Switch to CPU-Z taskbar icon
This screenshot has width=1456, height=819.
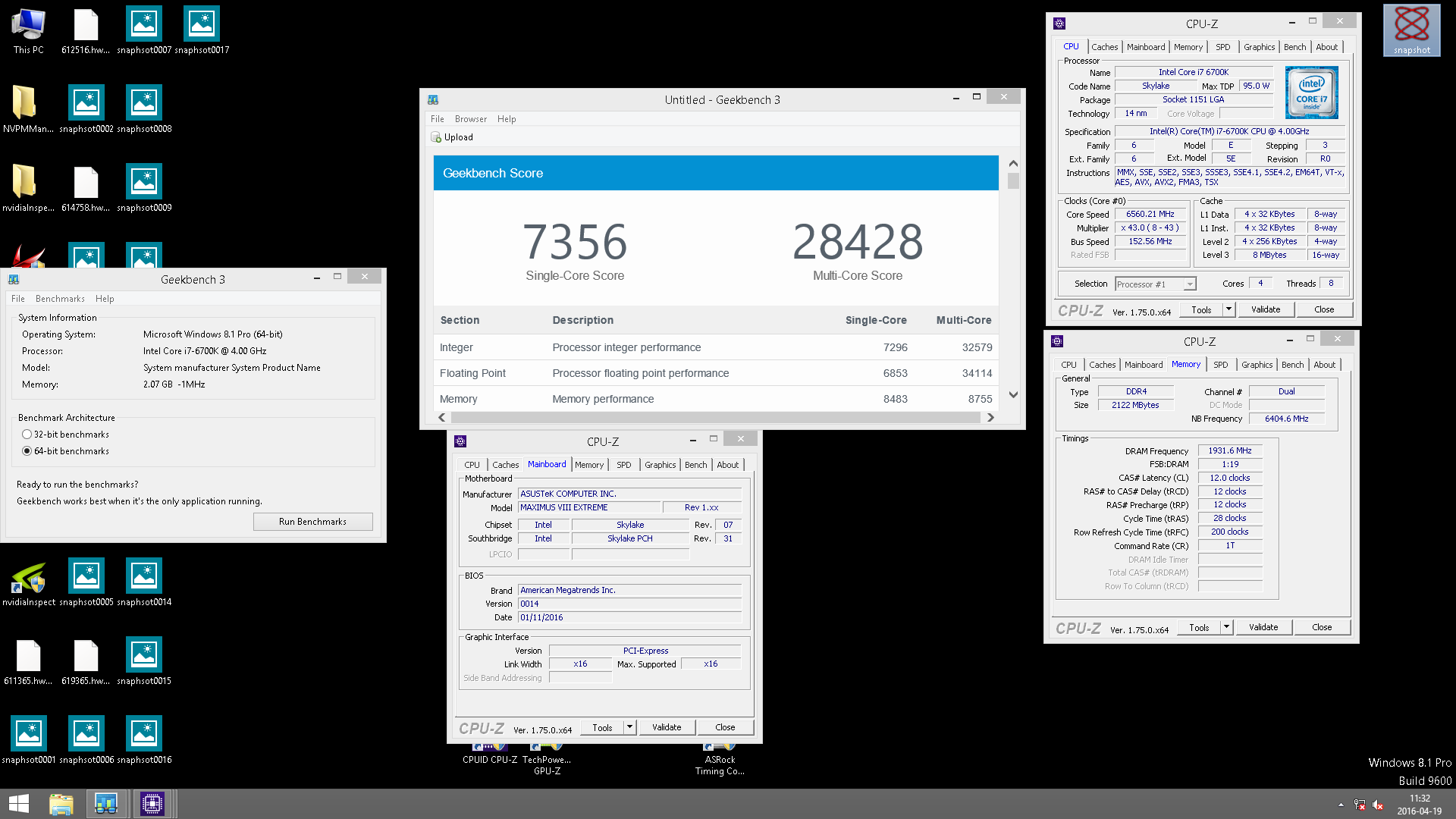tap(152, 804)
